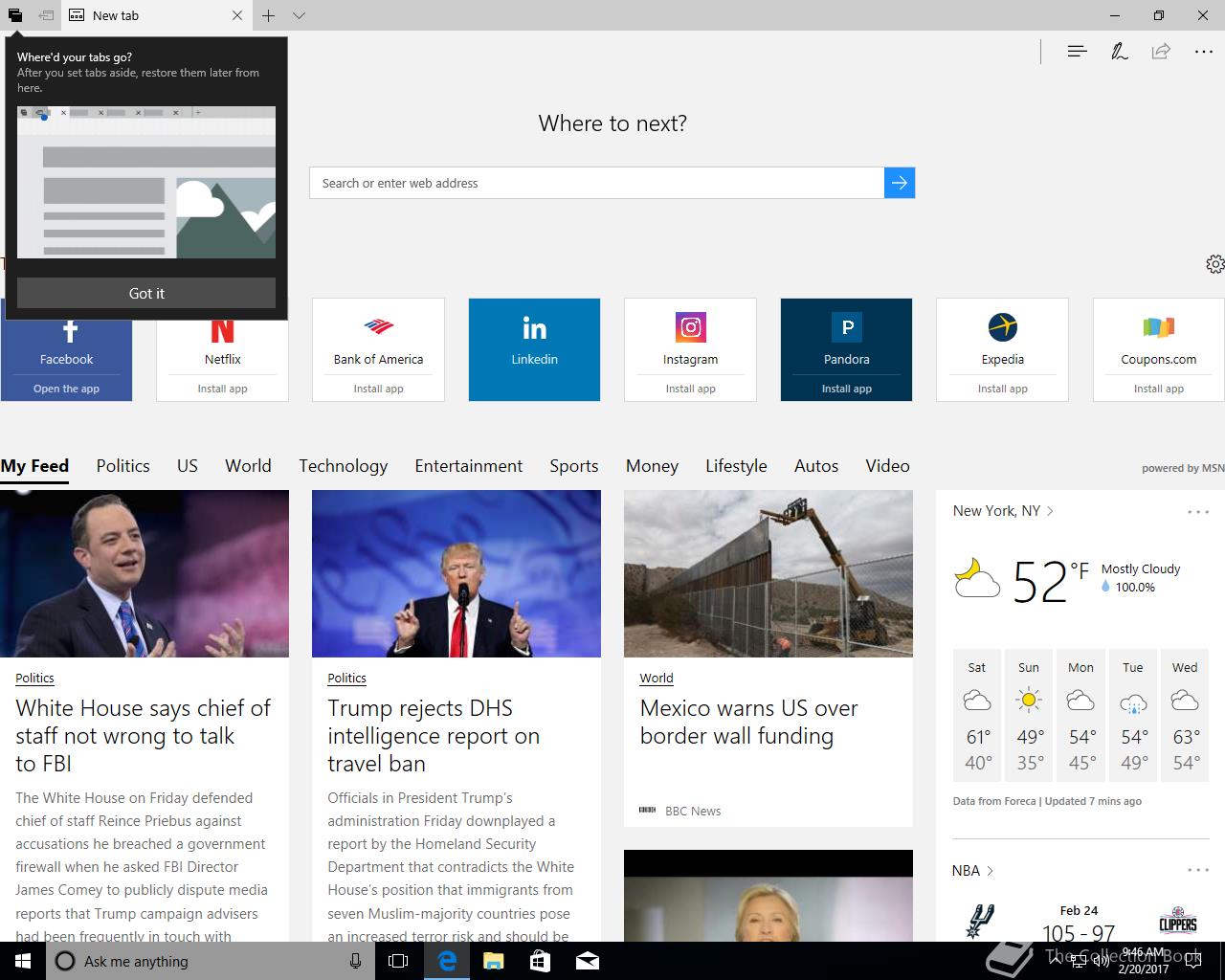Select the Tue forecast column
Screen dimensions: 1225x980
point(1133,716)
